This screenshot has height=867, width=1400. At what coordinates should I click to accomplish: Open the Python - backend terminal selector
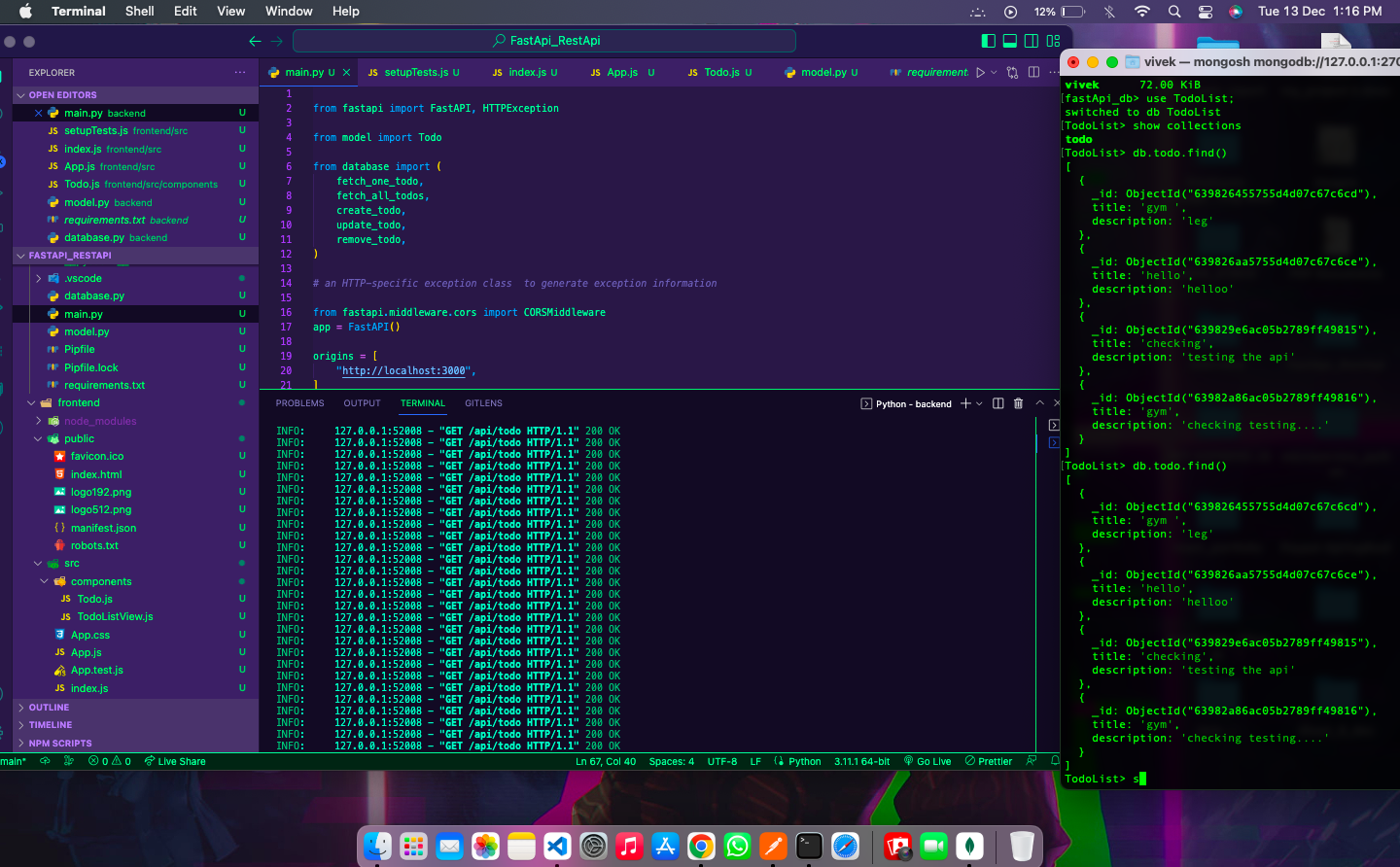pos(906,403)
